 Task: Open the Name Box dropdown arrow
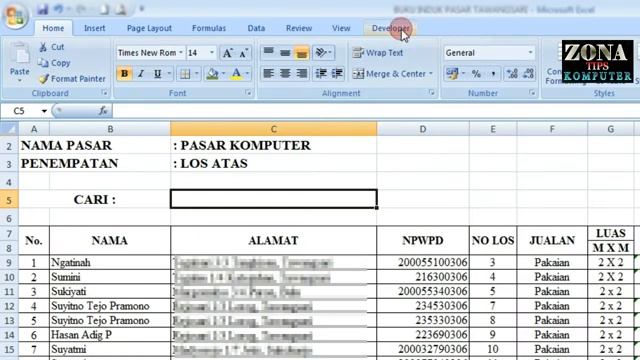(44, 111)
